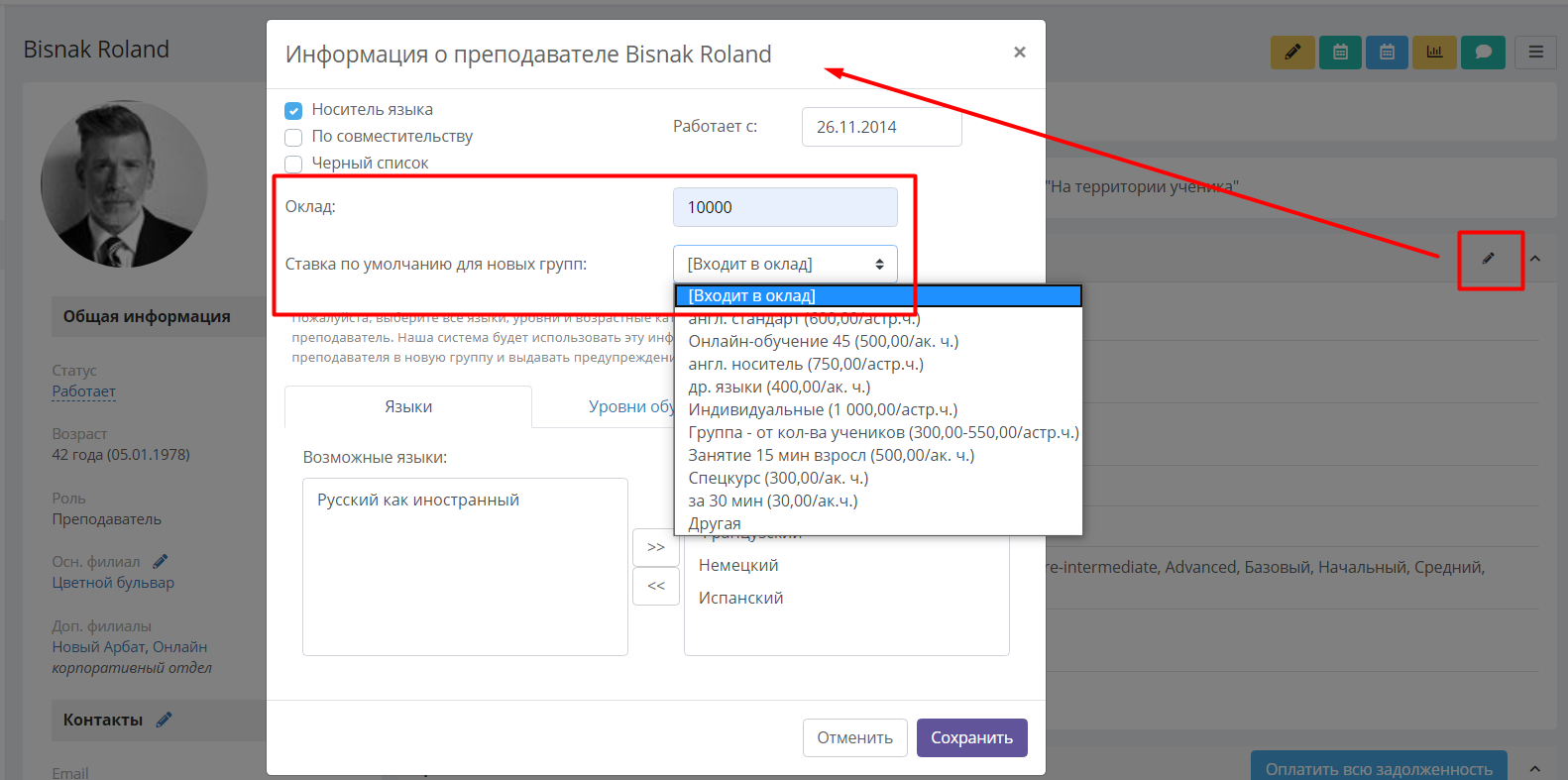The image size is (1568, 780).
Task: Open the 'Новый Арбат, Онлайн' branches link
Action: pos(130,647)
